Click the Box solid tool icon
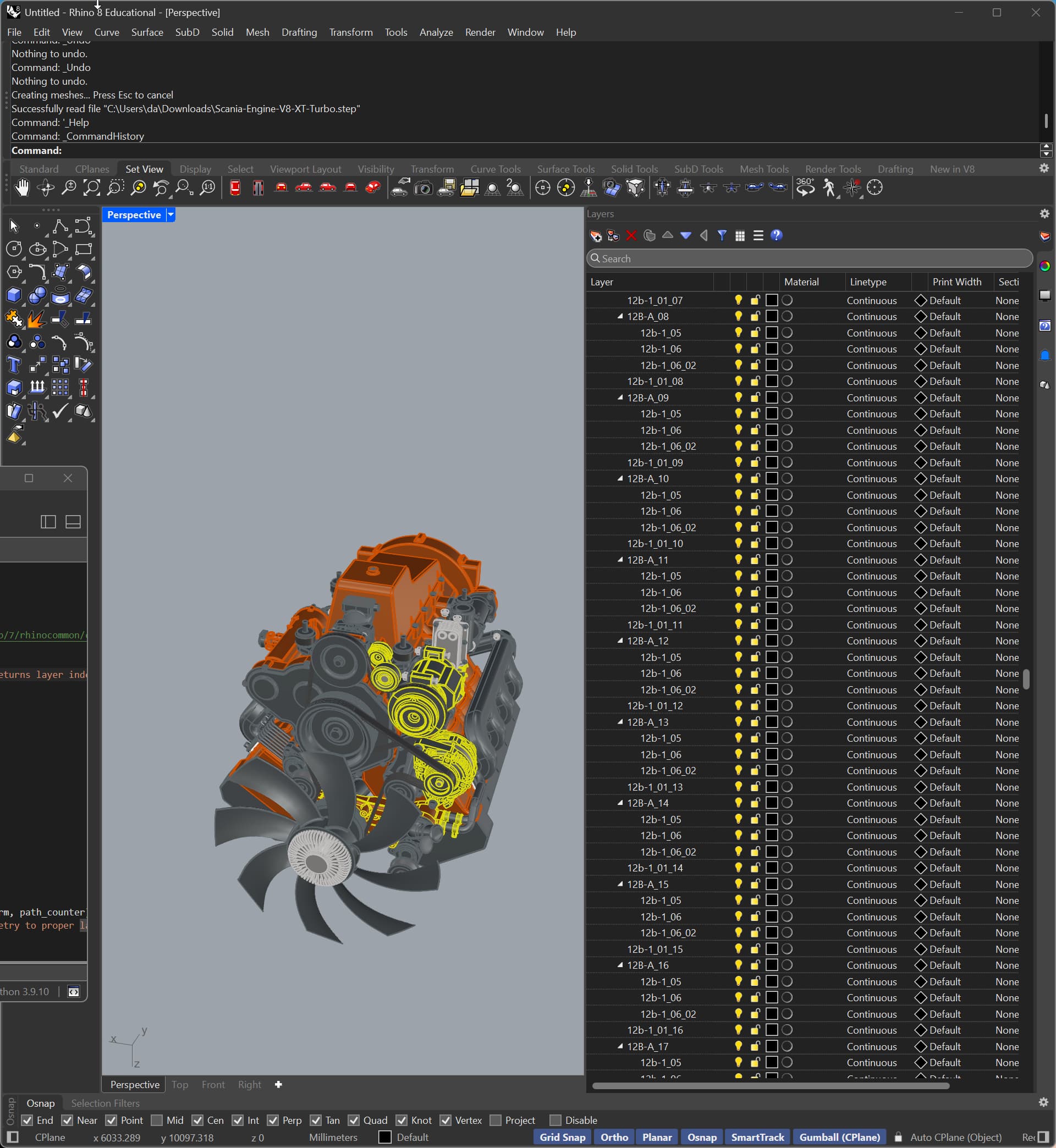Screen dimensions: 1056x1148 click(x=14, y=295)
